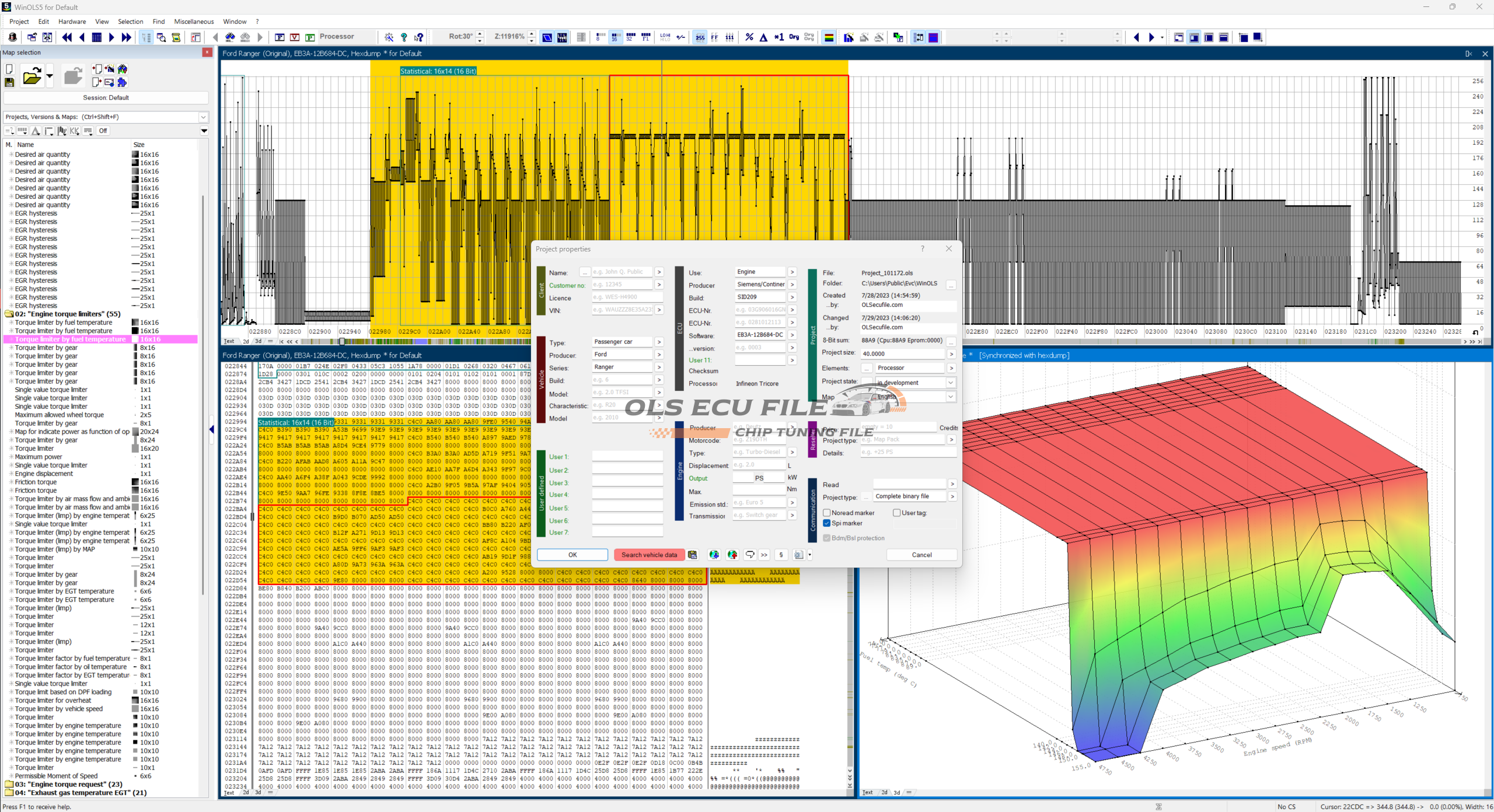The height and width of the screenshot is (812, 1494).
Task: Click Cancel in Project properties dialog
Action: pos(921,555)
